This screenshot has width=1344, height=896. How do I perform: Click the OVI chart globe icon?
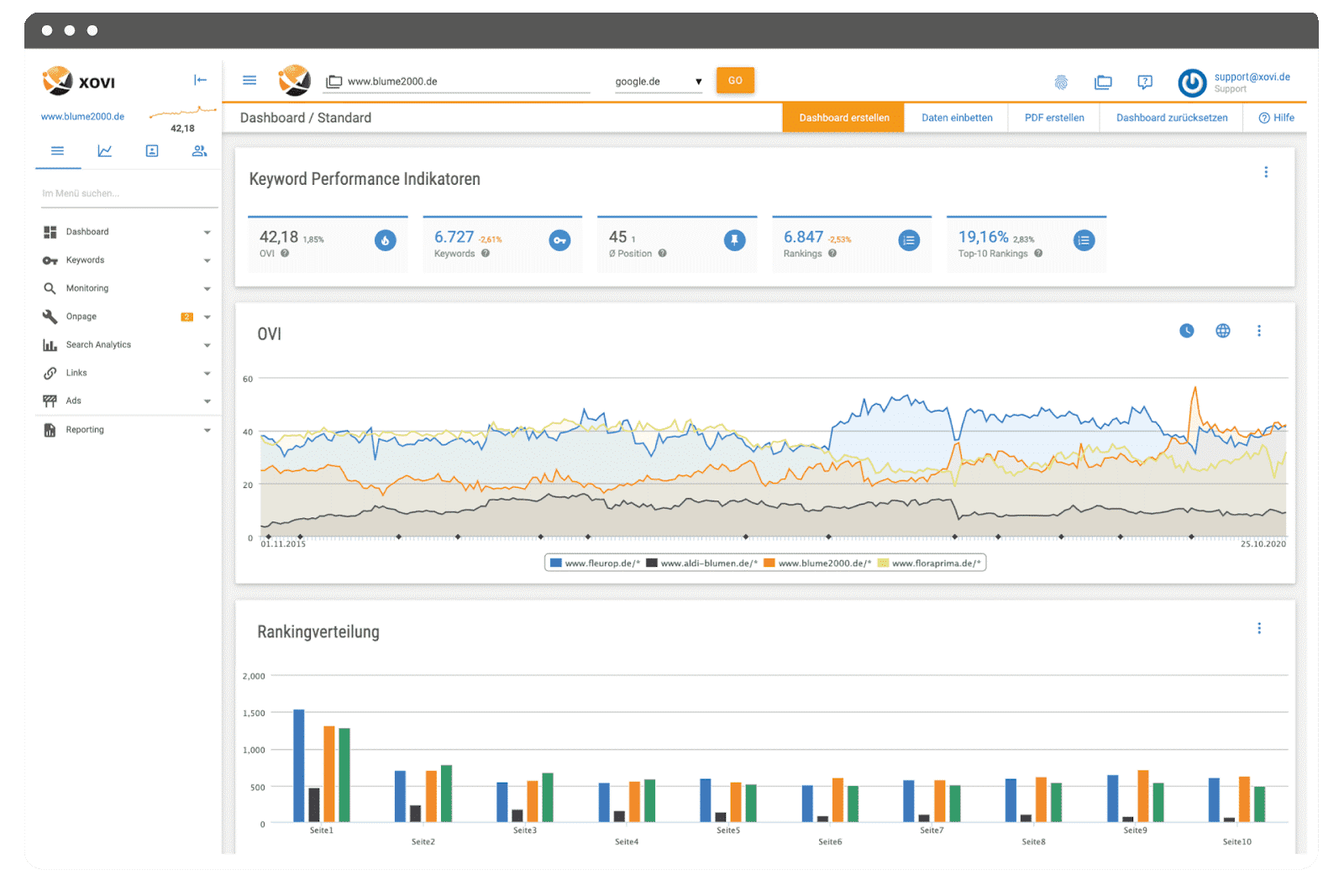click(x=1223, y=331)
